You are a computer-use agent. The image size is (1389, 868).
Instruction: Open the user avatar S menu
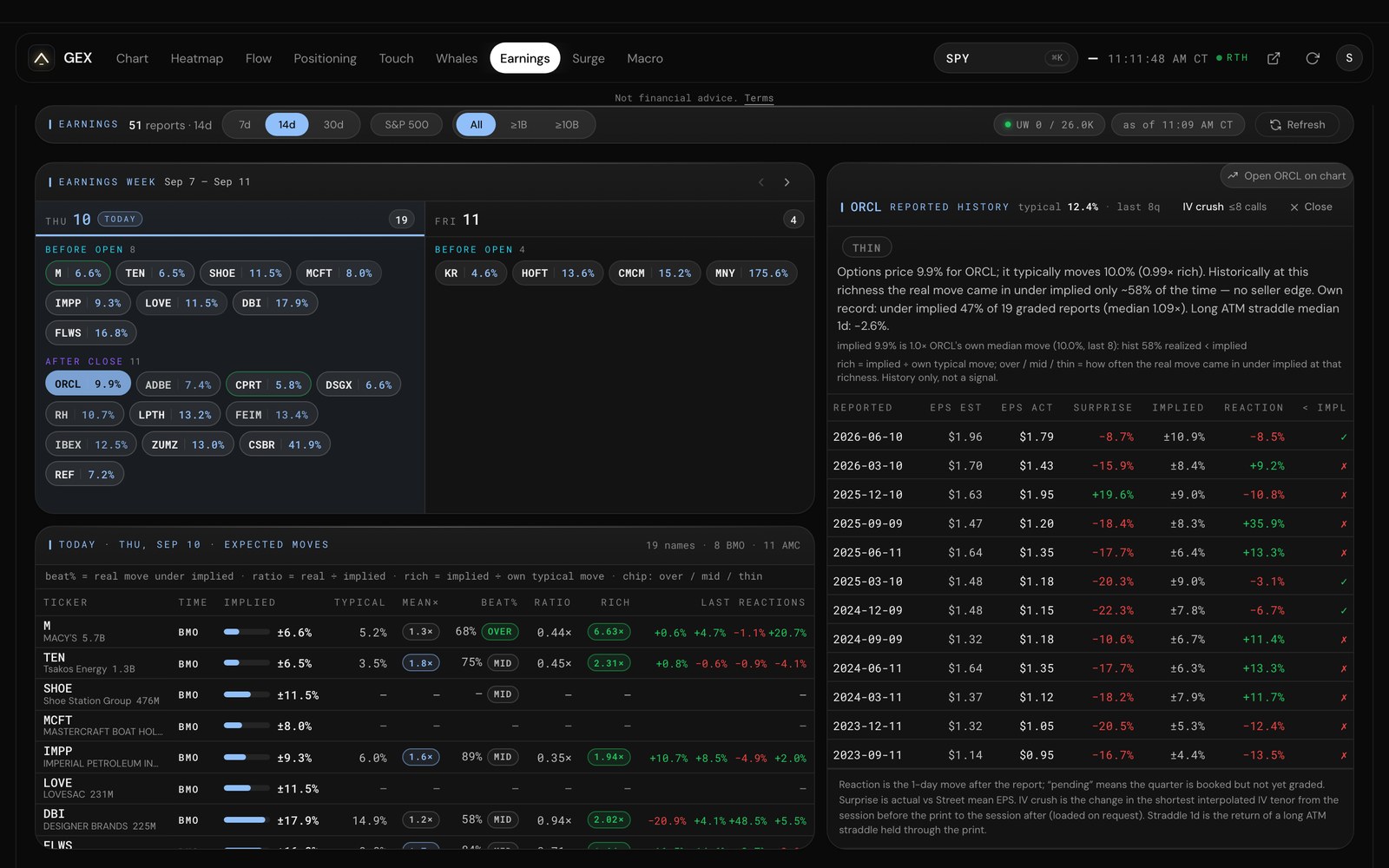point(1349,58)
